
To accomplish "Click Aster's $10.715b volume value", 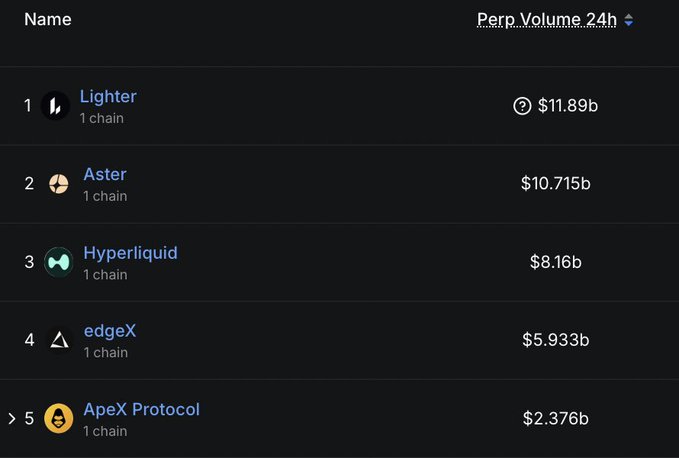I will pos(555,183).
